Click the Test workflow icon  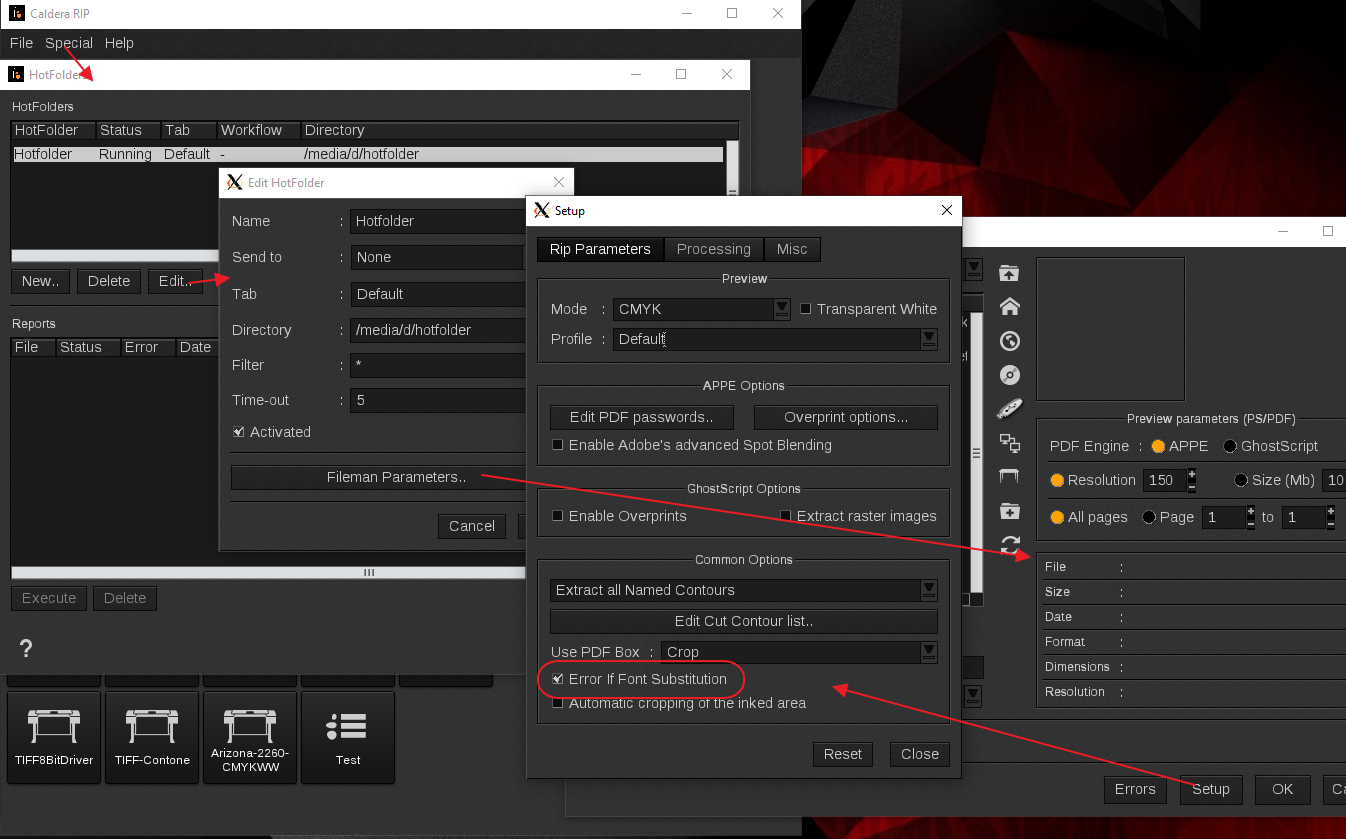[x=348, y=737]
